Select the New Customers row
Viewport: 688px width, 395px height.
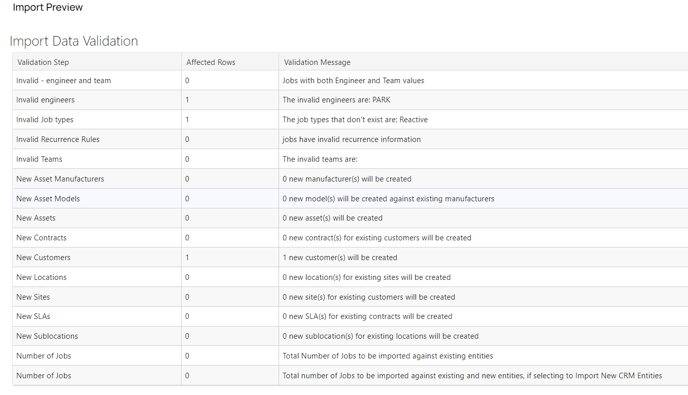(x=350, y=257)
